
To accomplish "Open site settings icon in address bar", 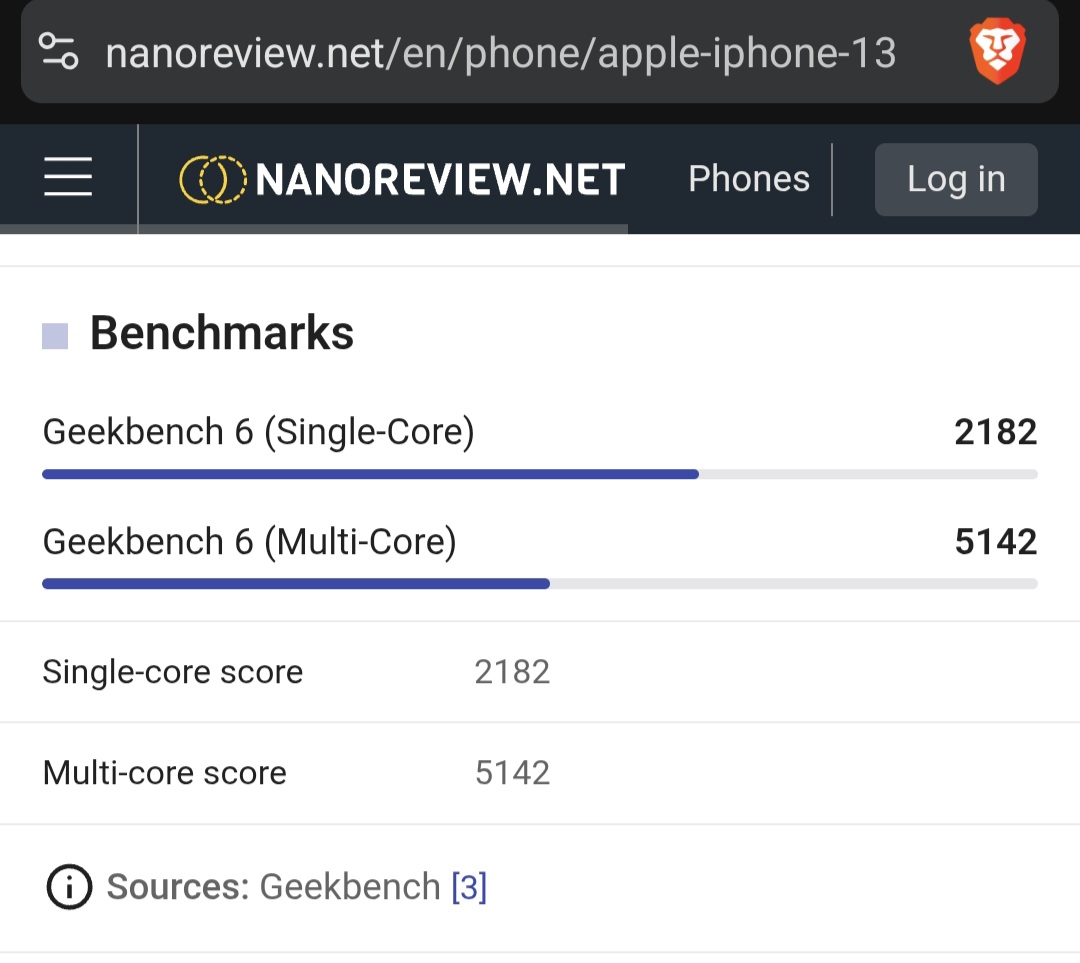I will pos(59,51).
